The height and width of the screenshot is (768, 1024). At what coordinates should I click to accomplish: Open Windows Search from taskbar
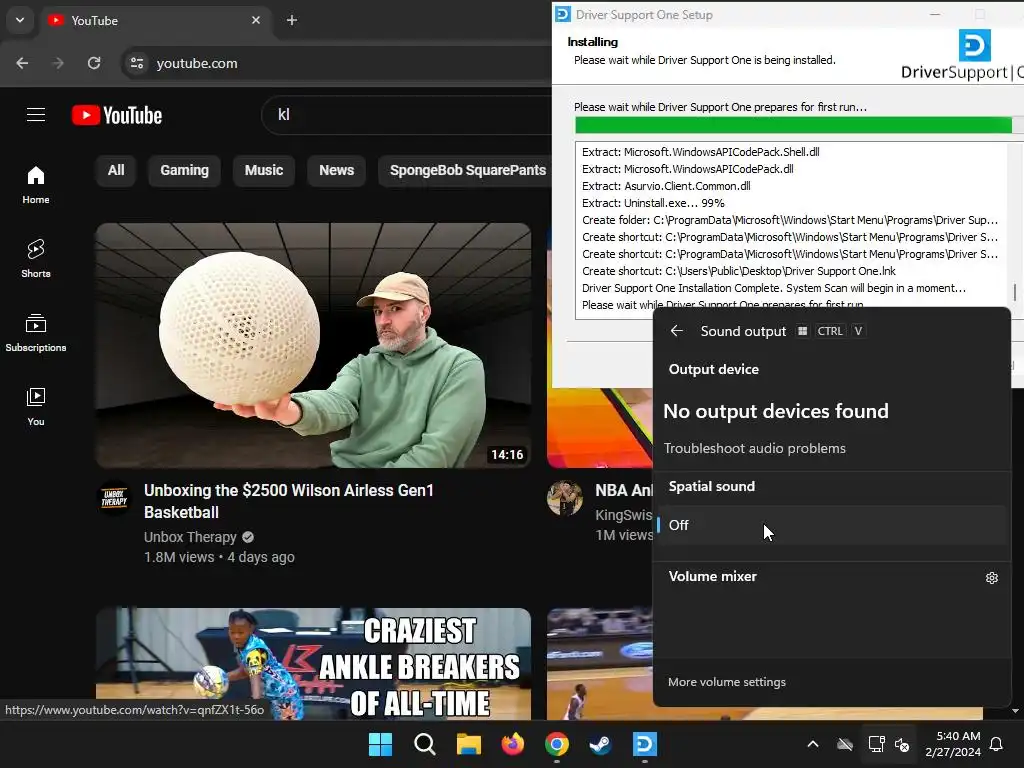(424, 744)
